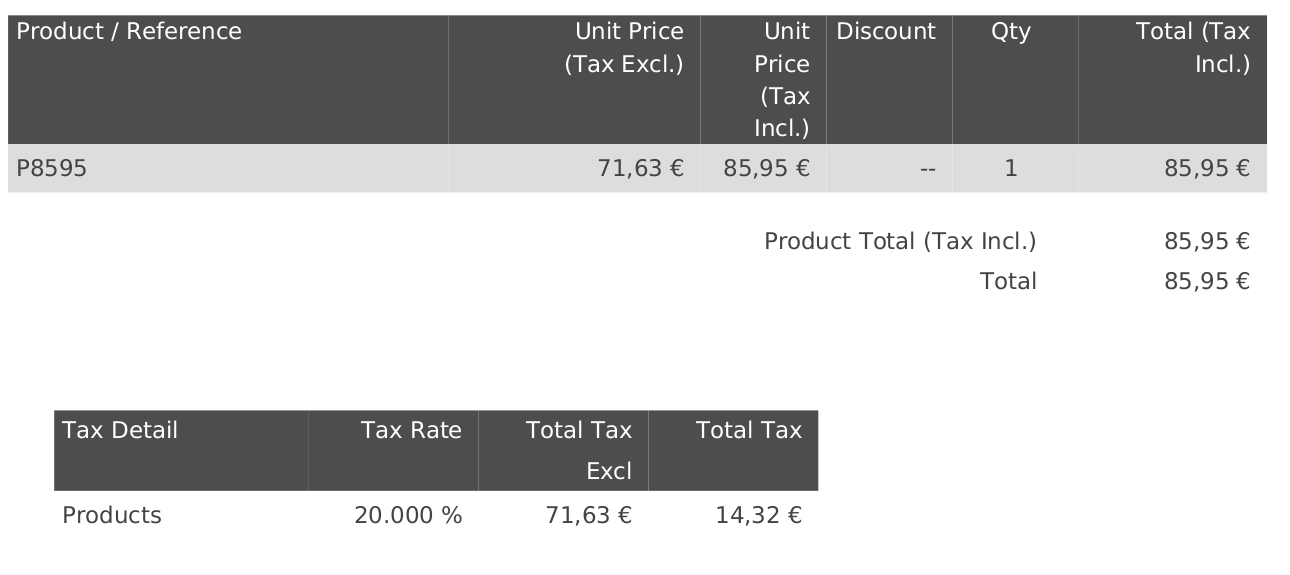Click the Total Tax Excl header

click(x=579, y=450)
